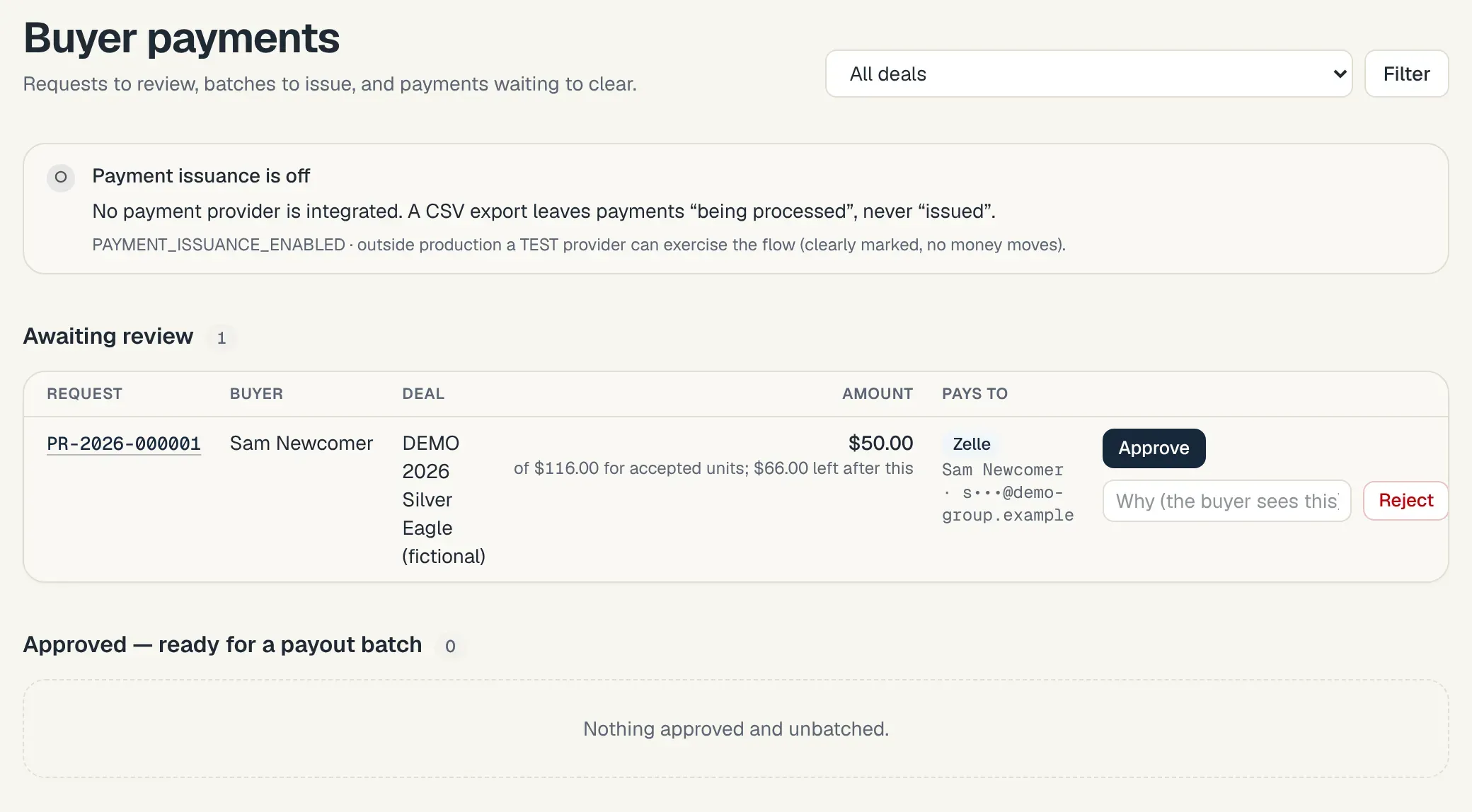
Task: Select buyer name Sam Newcomer cell
Action: point(301,443)
